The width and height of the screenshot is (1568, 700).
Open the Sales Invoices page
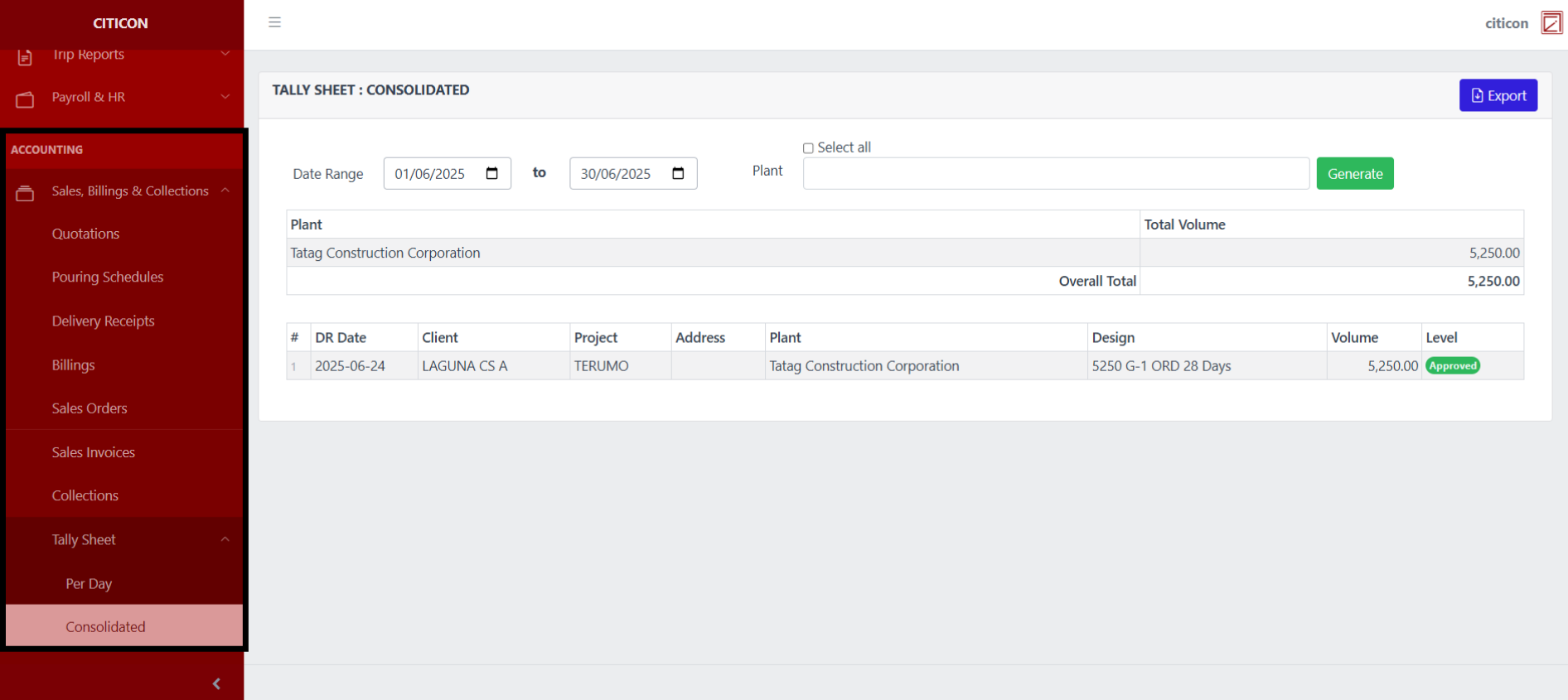click(x=93, y=452)
